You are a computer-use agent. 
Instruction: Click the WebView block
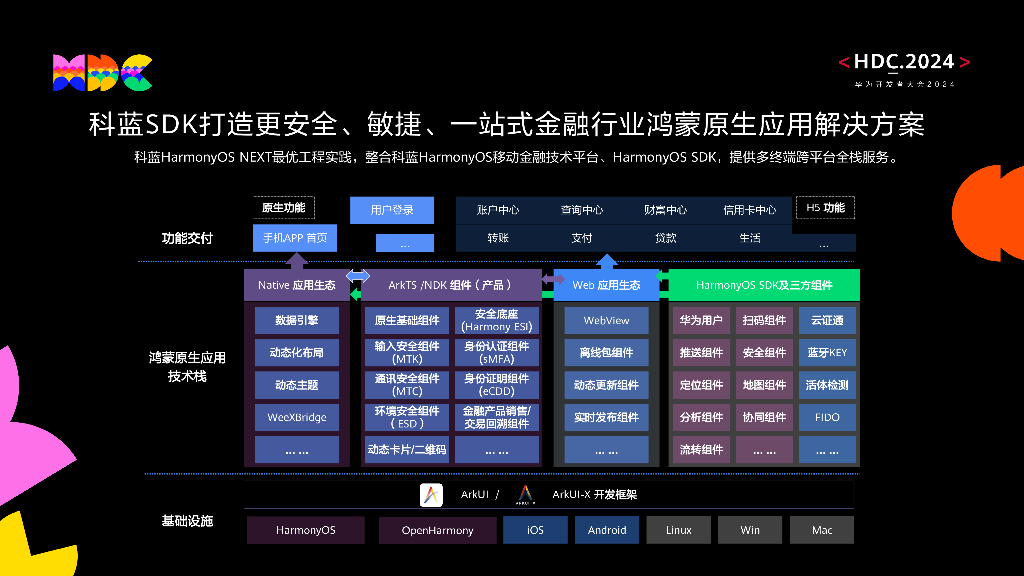pyautogui.click(x=607, y=321)
